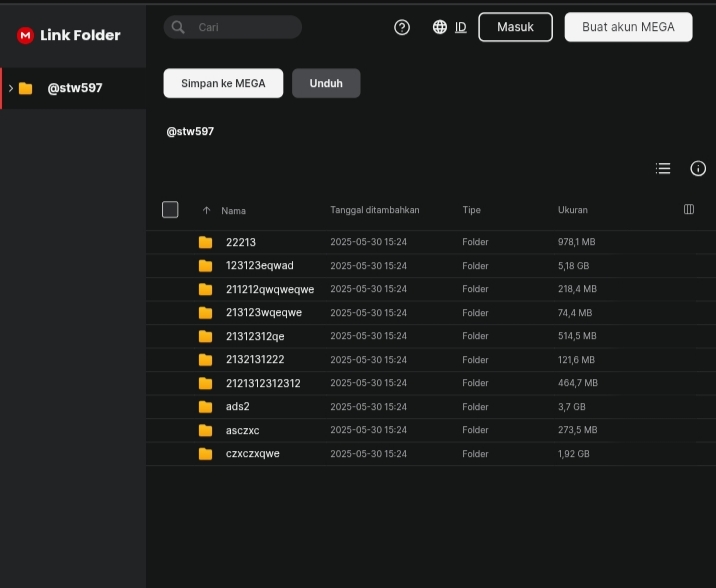The width and height of the screenshot is (716, 588).
Task: Select the folder name ads2
Action: click(x=237, y=407)
